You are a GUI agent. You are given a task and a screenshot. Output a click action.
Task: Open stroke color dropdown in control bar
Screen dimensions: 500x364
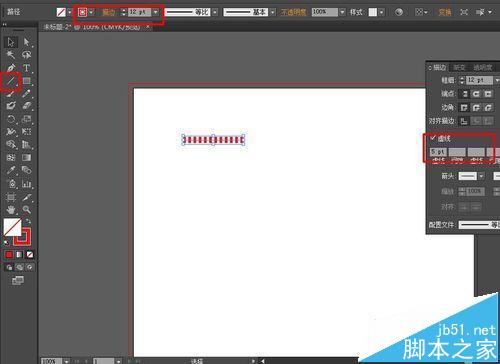pos(91,12)
